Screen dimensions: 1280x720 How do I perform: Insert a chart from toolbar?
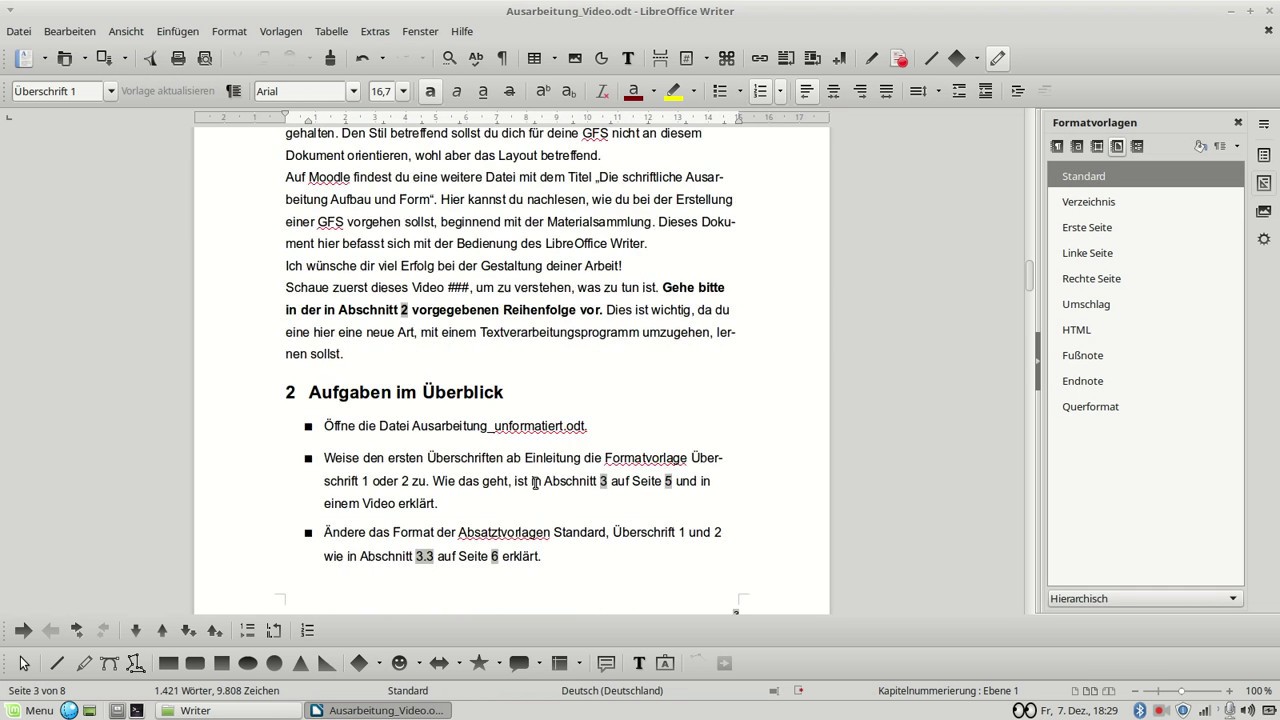601,59
